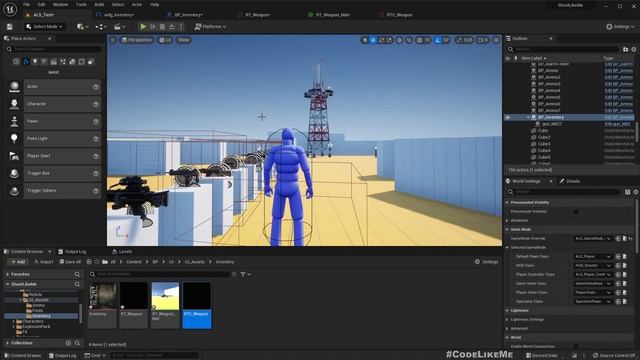Screen dimensions: 640x360
Task: Expand the Lightmass section
Action: tap(507, 311)
